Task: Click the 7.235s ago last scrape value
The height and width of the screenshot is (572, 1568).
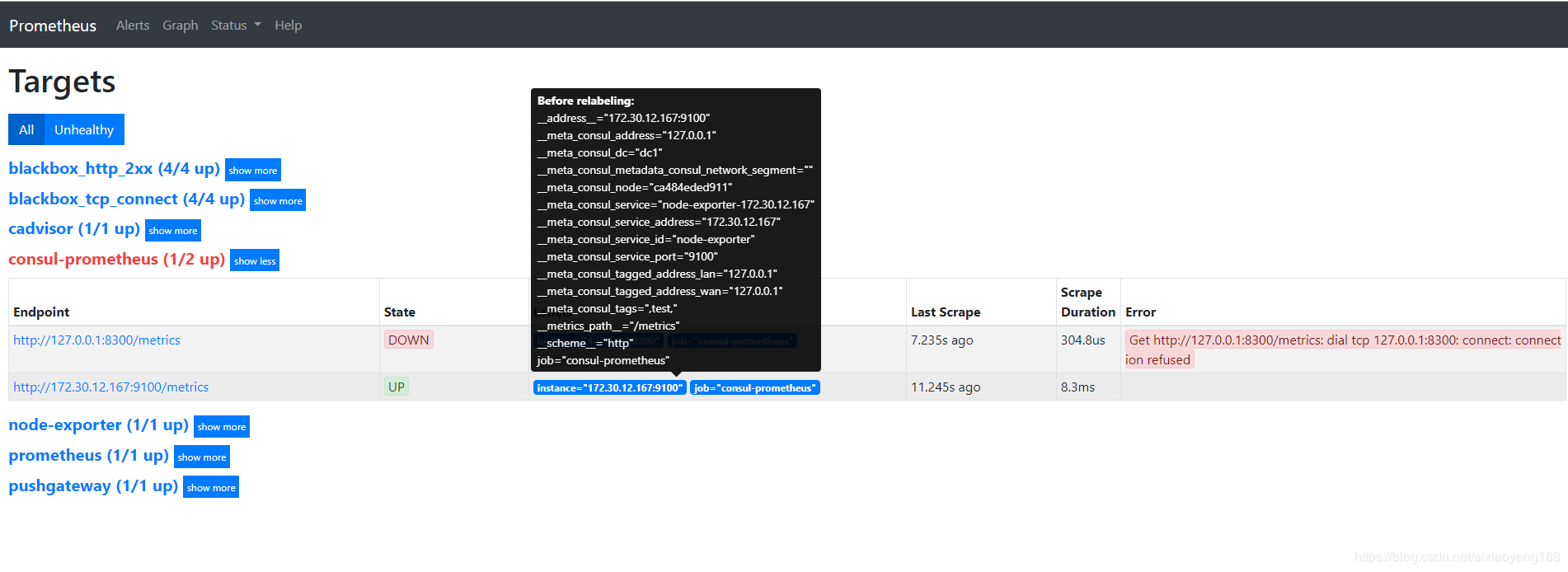Action: tap(942, 340)
